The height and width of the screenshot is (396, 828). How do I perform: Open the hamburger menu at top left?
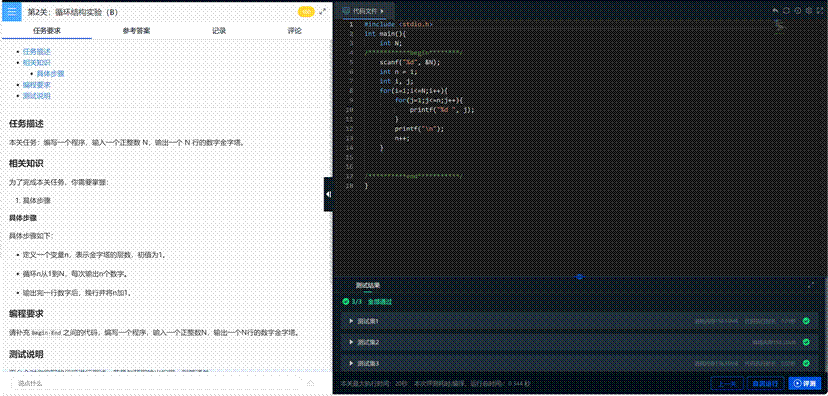(12, 12)
